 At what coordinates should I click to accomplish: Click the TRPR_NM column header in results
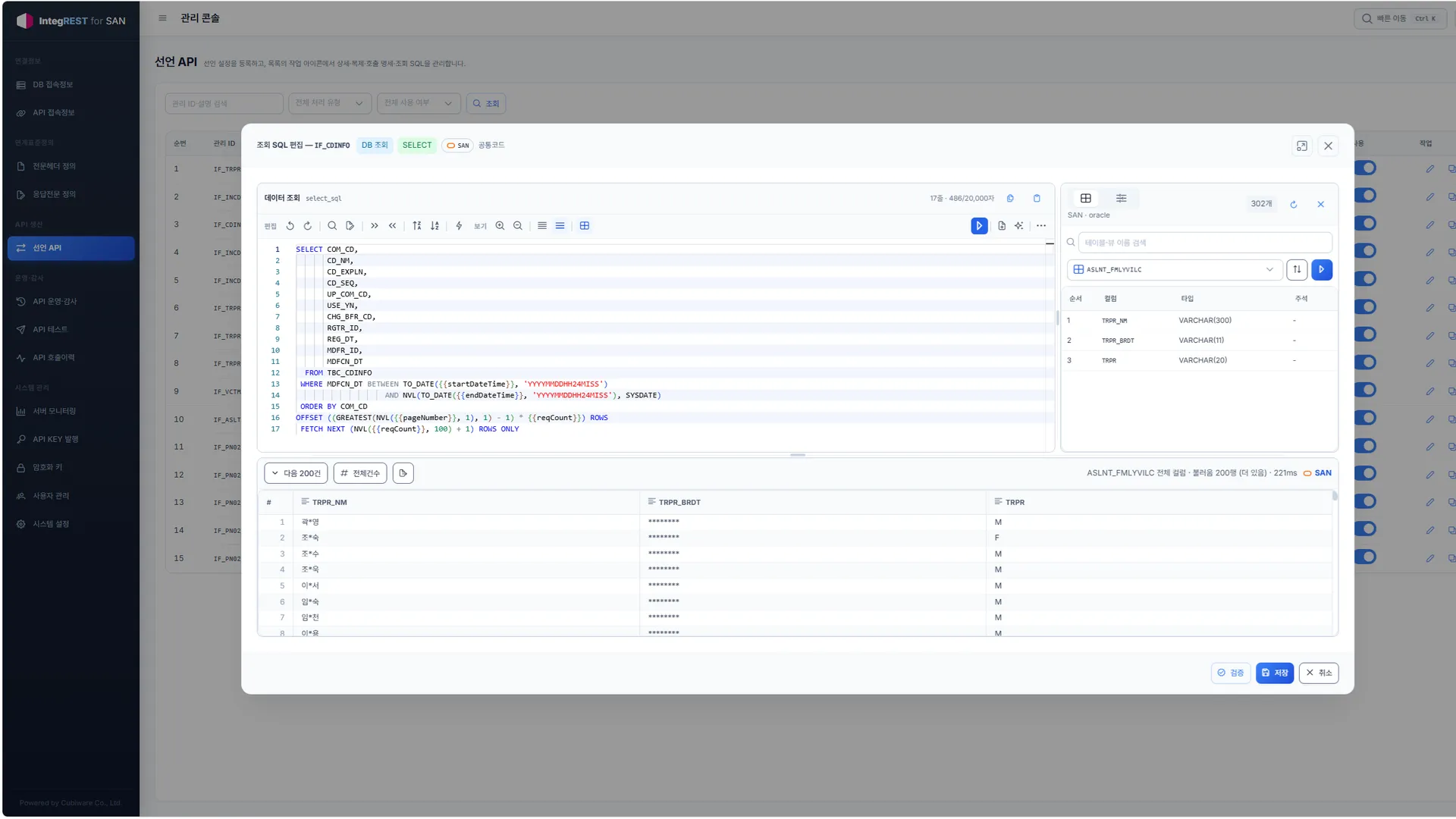pyautogui.click(x=466, y=503)
